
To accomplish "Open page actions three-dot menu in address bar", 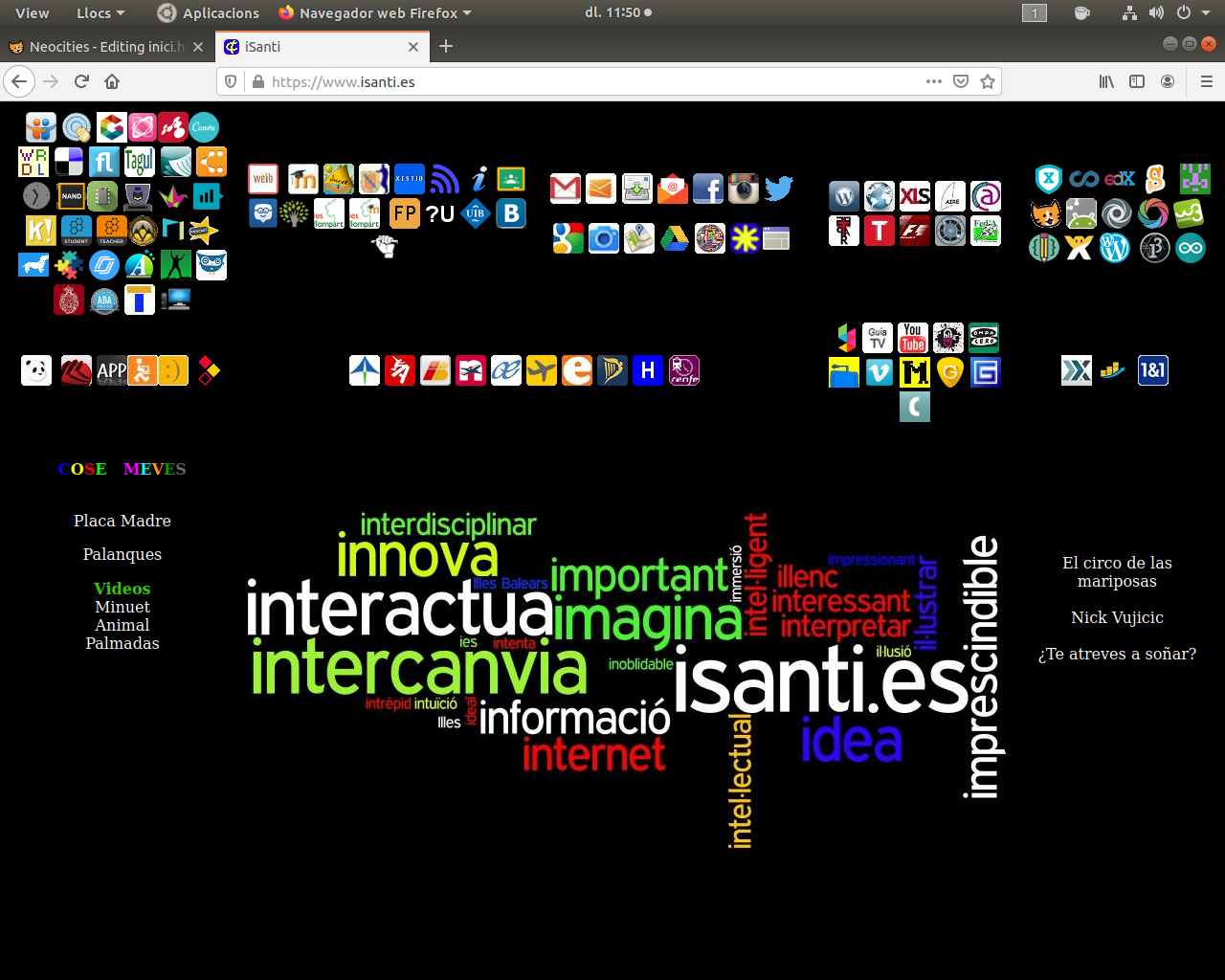I will pyautogui.click(x=934, y=81).
